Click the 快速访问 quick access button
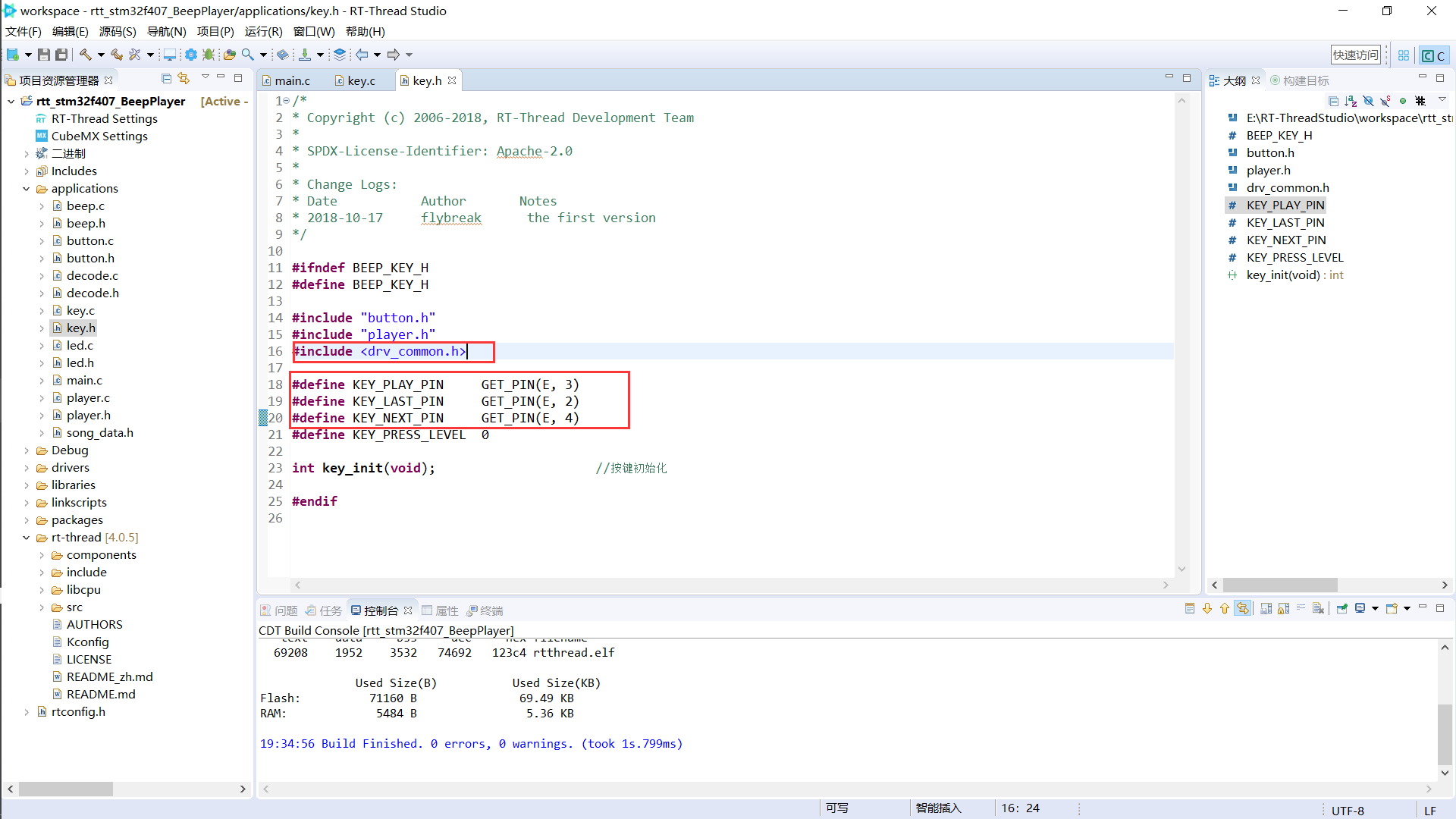This screenshot has width=1456, height=819. pos(1356,54)
